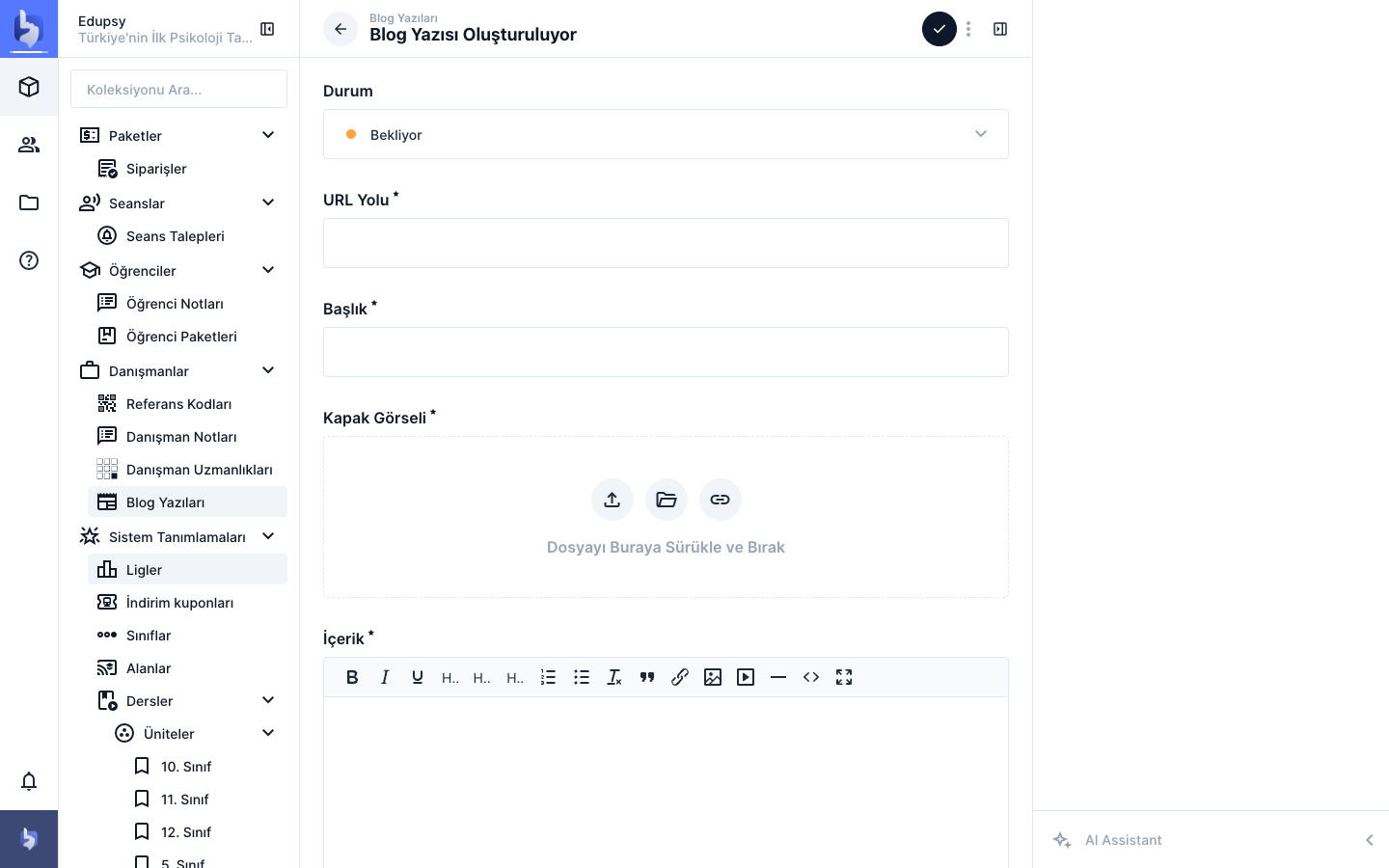Image resolution: width=1389 pixels, height=868 pixels.
Task: Open İndirim kuponları collection
Action: [x=187, y=603]
